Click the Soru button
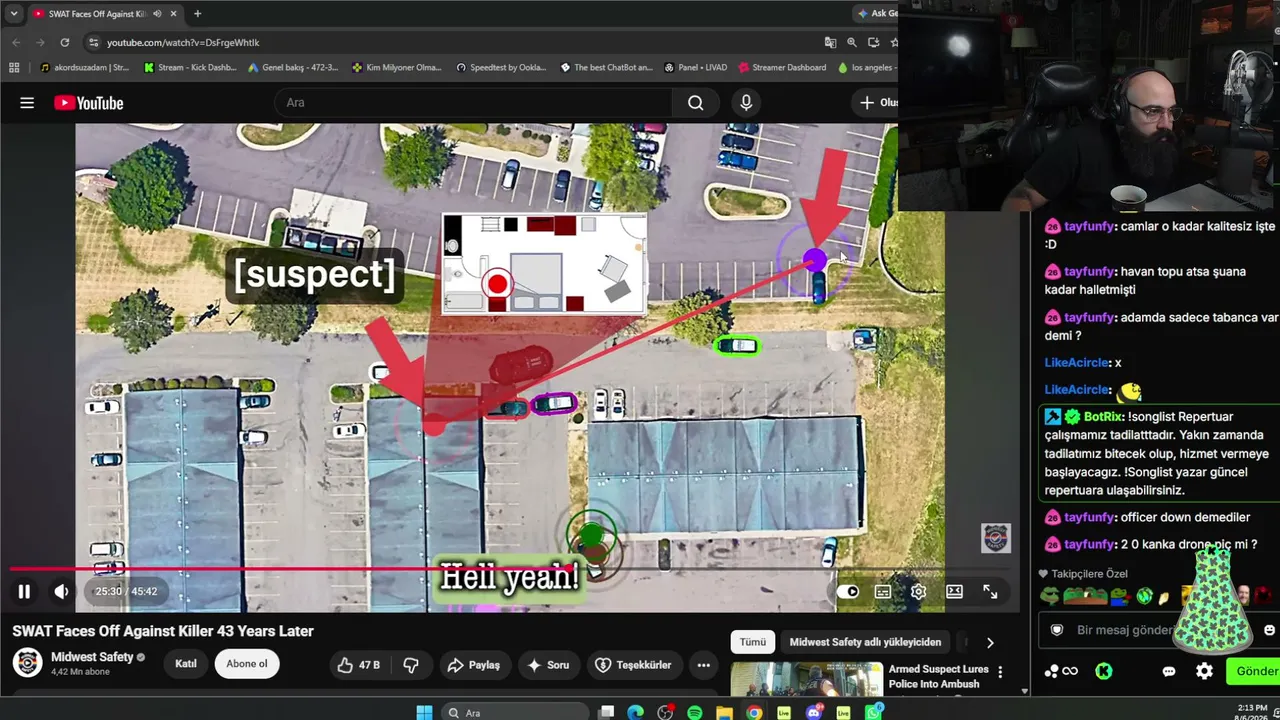This screenshot has height=720, width=1280. (x=549, y=665)
